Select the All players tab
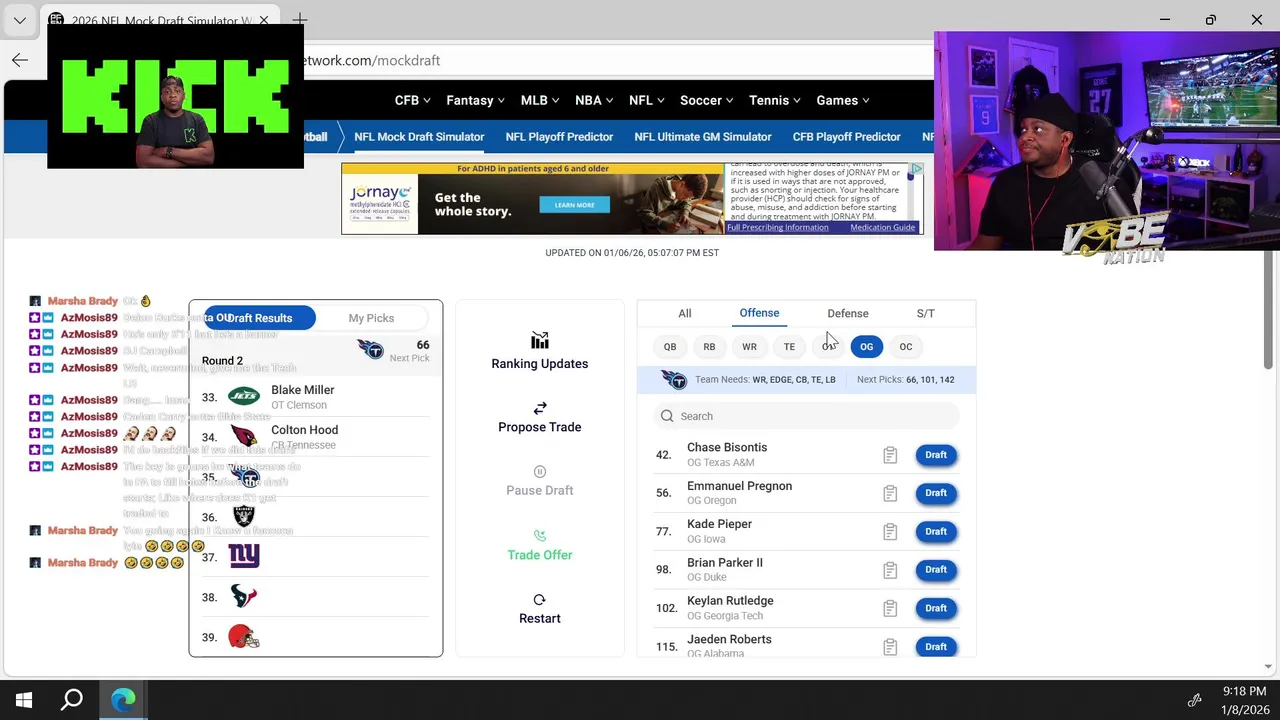This screenshot has width=1280, height=720. [x=685, y=314]
